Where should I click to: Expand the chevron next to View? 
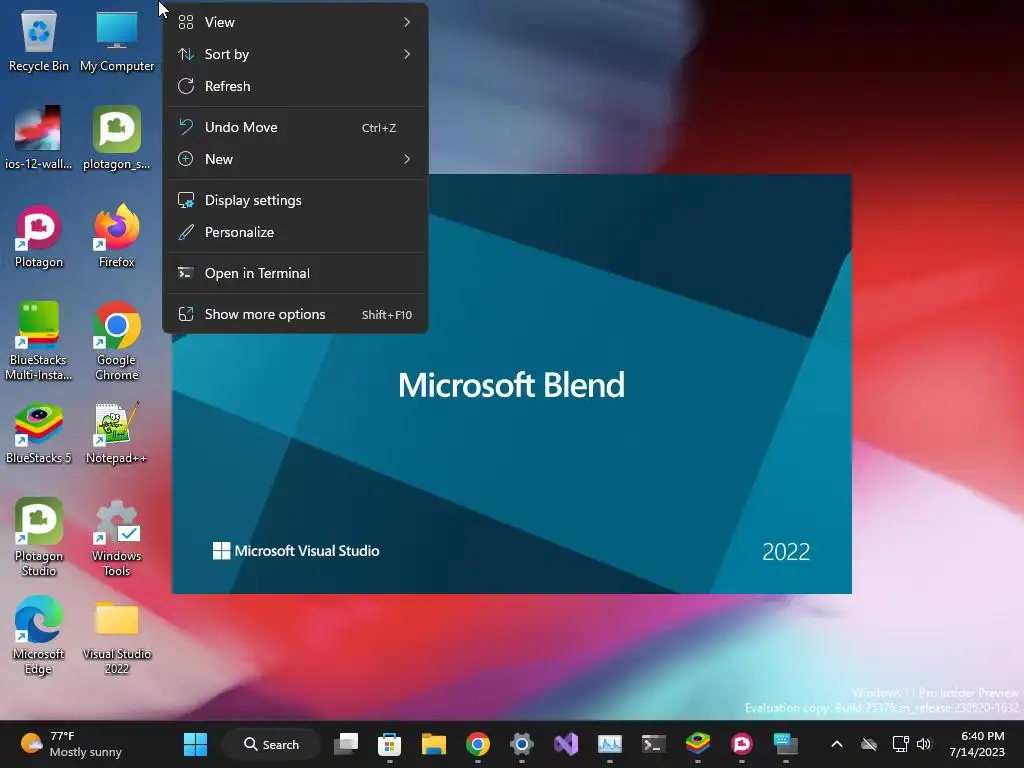click(x=407, y=22)
